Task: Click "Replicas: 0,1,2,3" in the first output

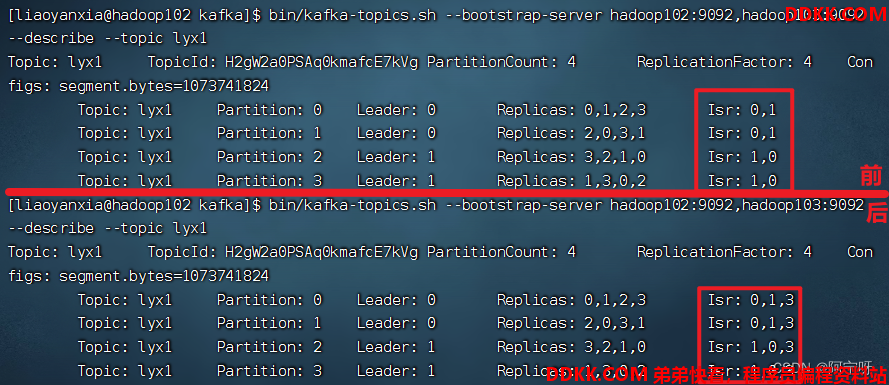Action: click(x=572, y=110)
